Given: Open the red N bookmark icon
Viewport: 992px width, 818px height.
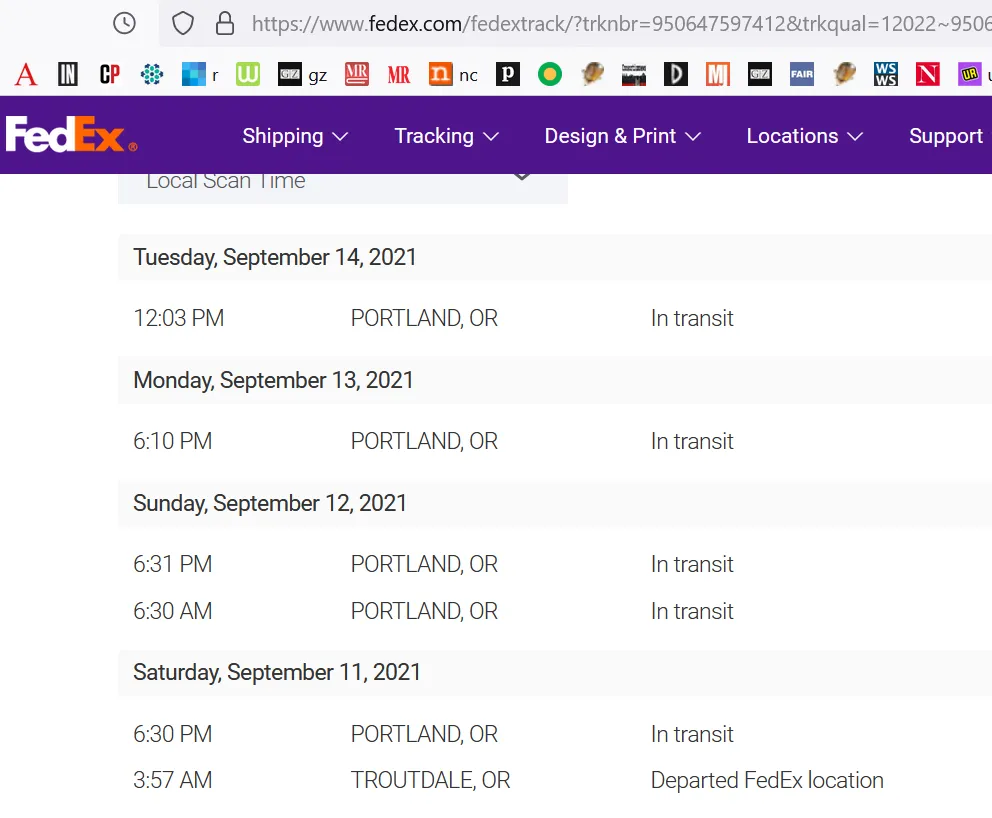Looking at the screenshot, I should pyautogui.click(x=928, y=74).
